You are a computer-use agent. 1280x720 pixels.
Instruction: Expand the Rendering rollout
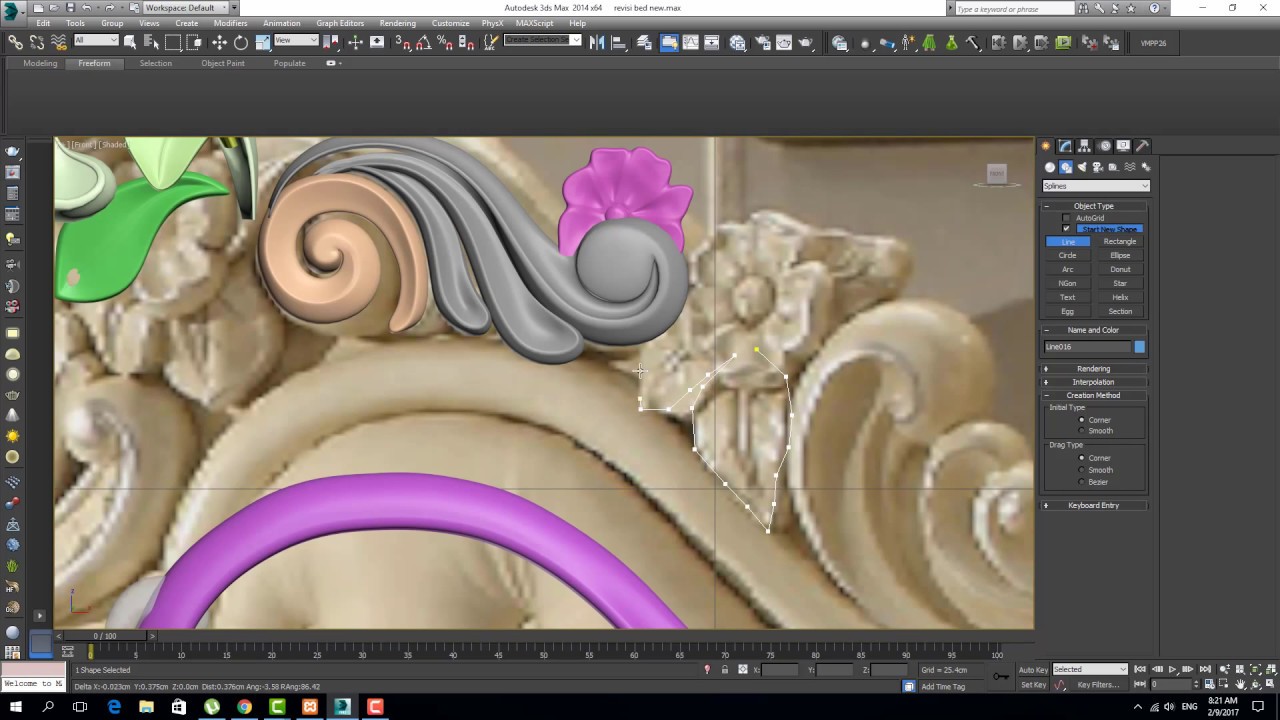pyautogui.click(x=1093, y=369)
